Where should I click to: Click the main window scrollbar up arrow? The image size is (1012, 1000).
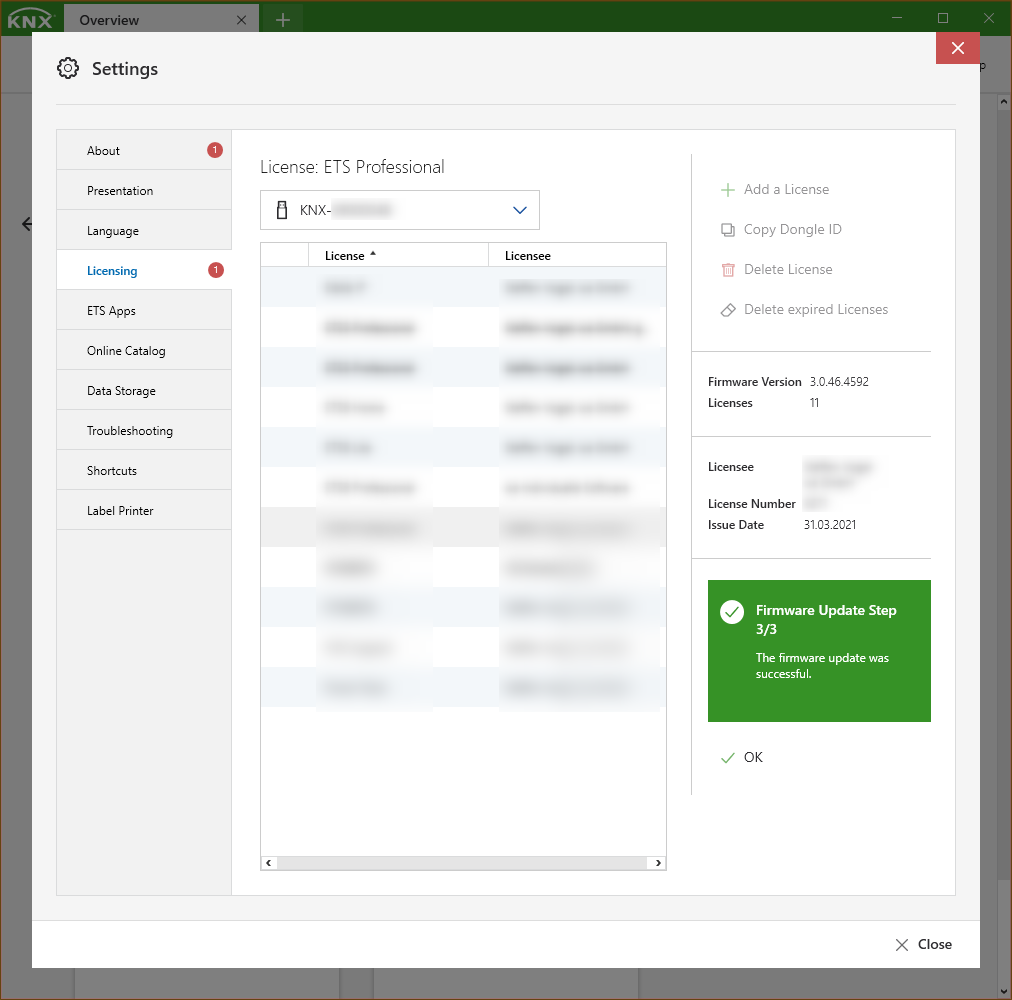[1004, 101]
